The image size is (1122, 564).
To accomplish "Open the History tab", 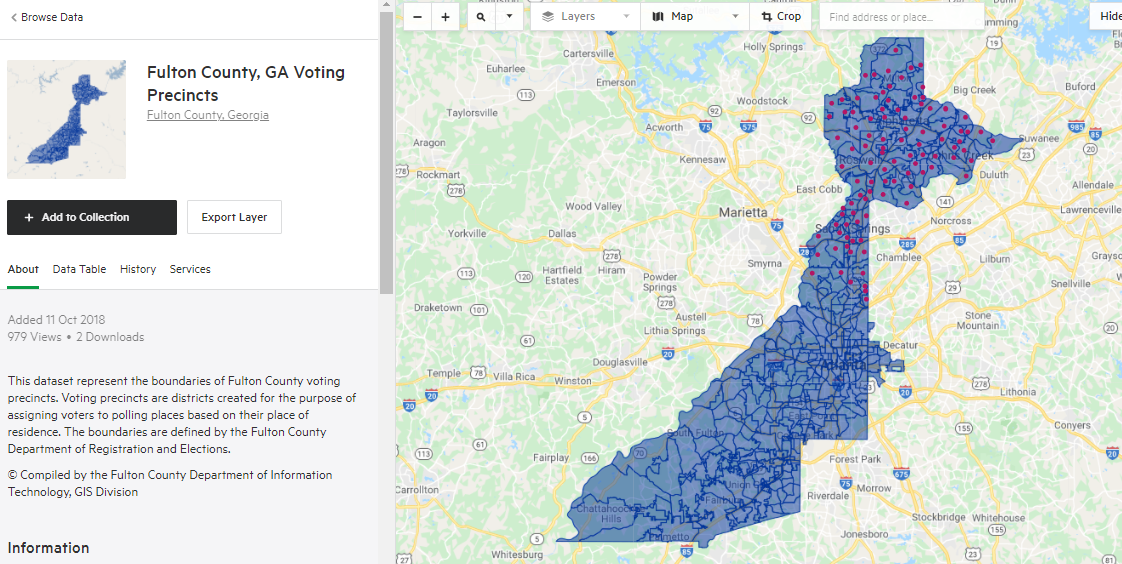I will 138,269.
